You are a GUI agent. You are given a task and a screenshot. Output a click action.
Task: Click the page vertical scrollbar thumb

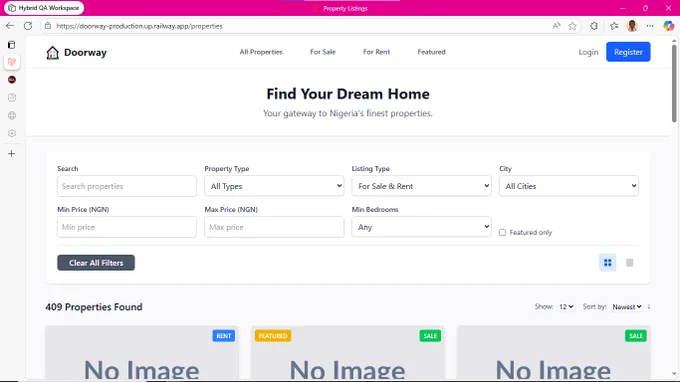click(674, 82)
